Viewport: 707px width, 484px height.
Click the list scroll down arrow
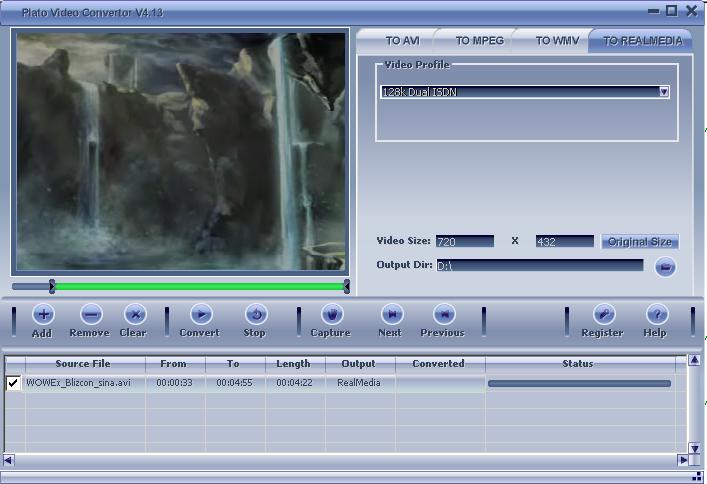coord(694,448)
